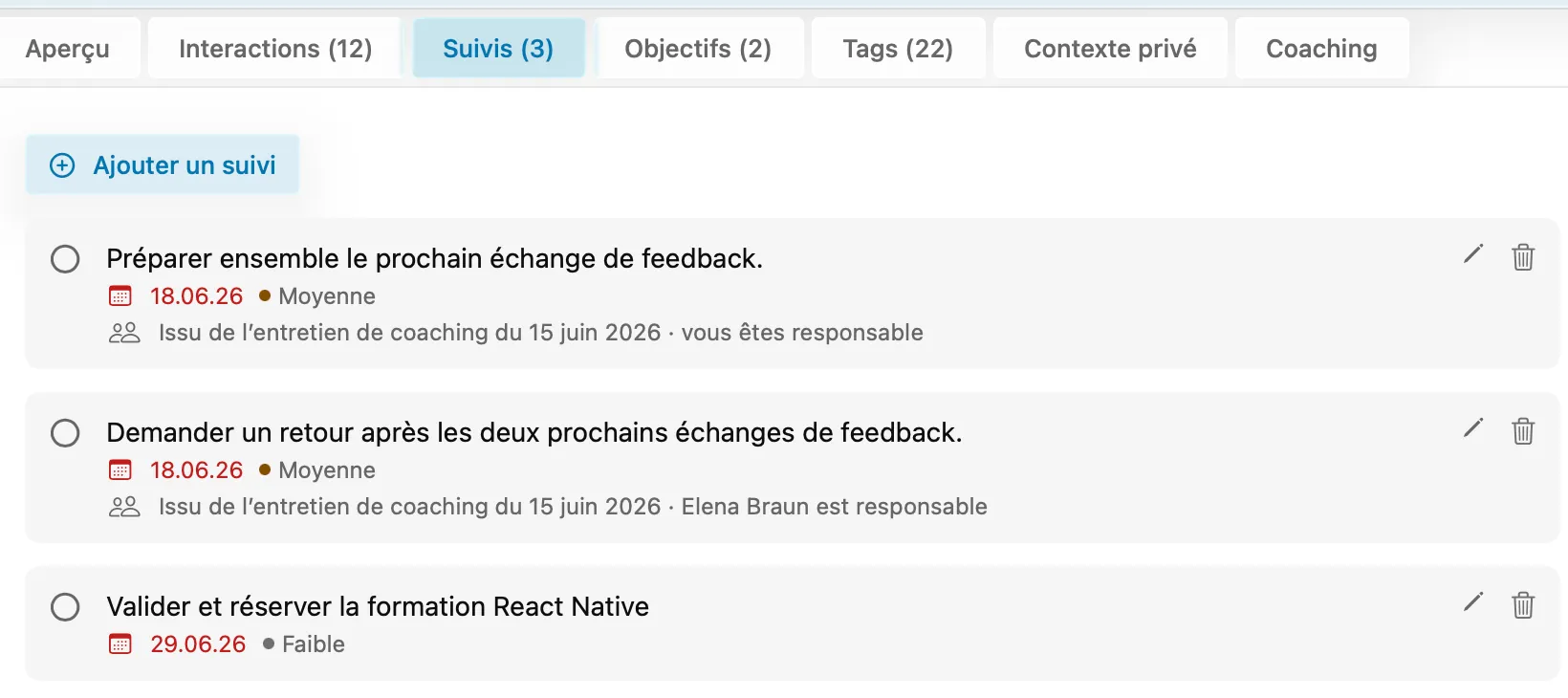Edit the 'Préparer ensemble' follow-up with pencil icon

point(1473,254)
